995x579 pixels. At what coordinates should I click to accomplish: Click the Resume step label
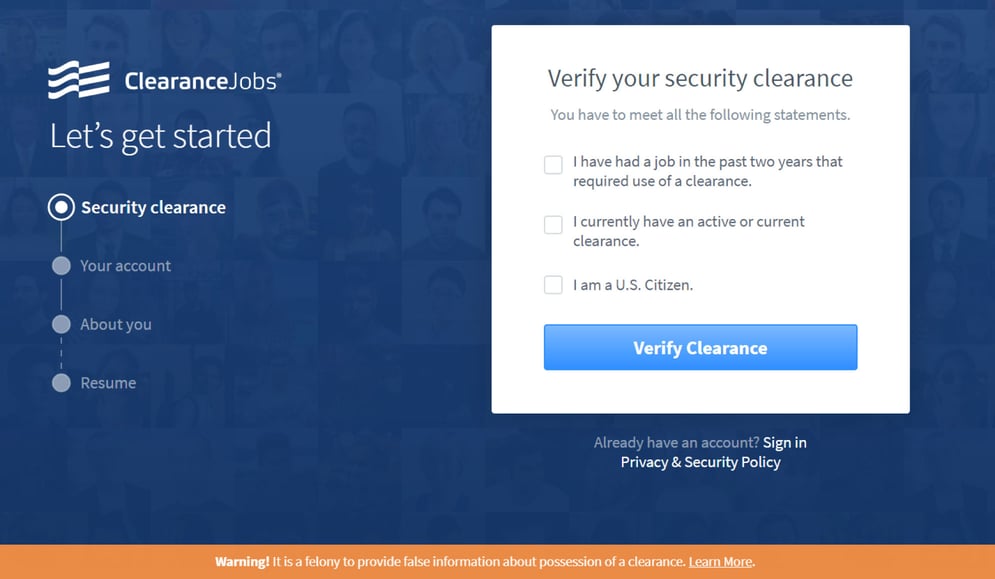[107, 383]
